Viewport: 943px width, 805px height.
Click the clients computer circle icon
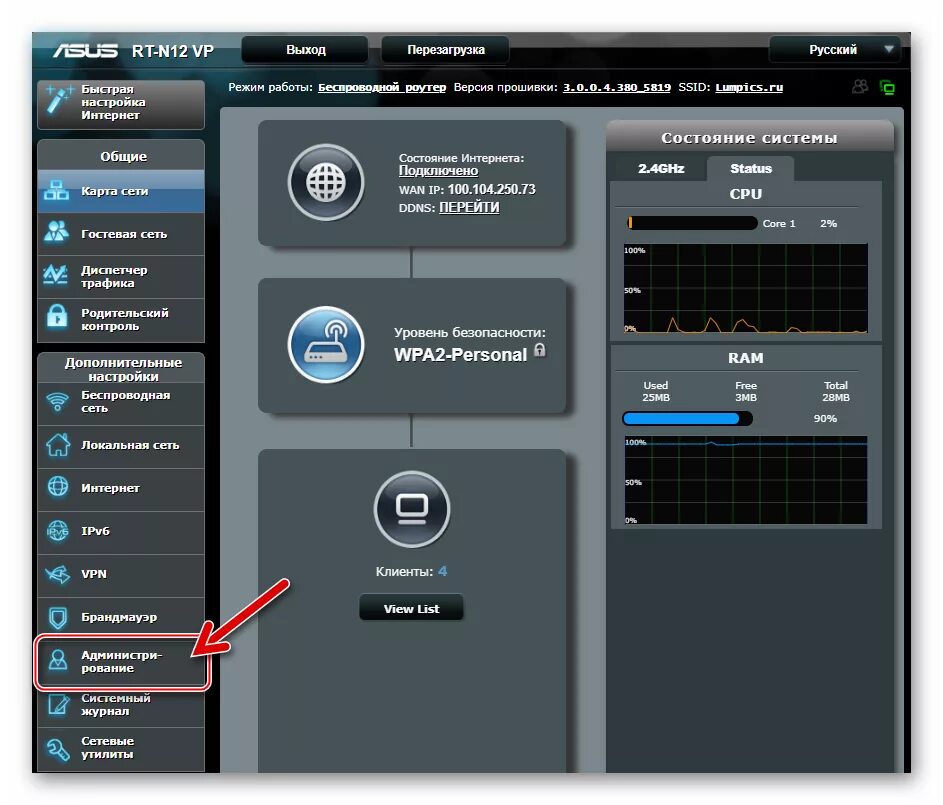pos(411,509)
